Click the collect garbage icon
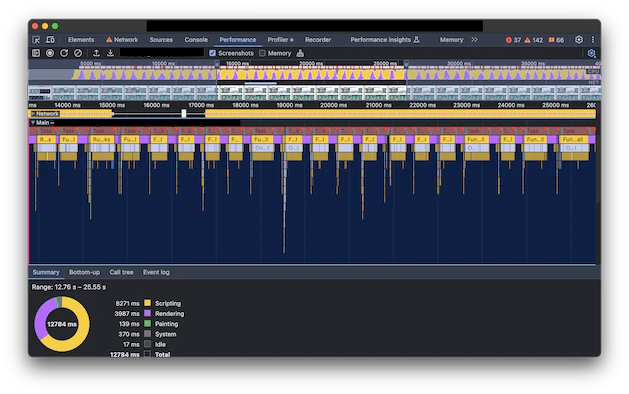629x394 pixels. click(x=300, y=53)
